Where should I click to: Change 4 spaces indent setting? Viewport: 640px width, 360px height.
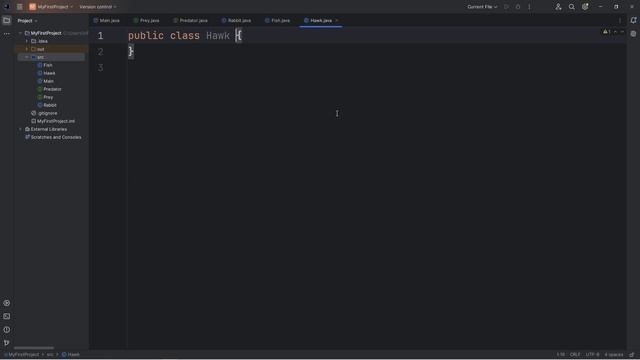(x=613, y=355)
